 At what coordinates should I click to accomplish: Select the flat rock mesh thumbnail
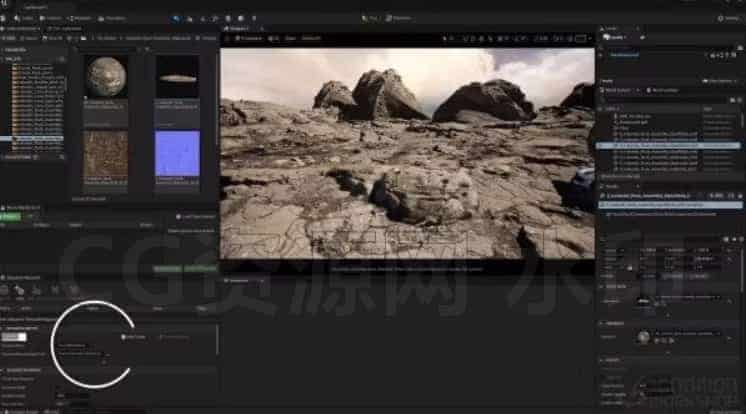coord(177,77)
